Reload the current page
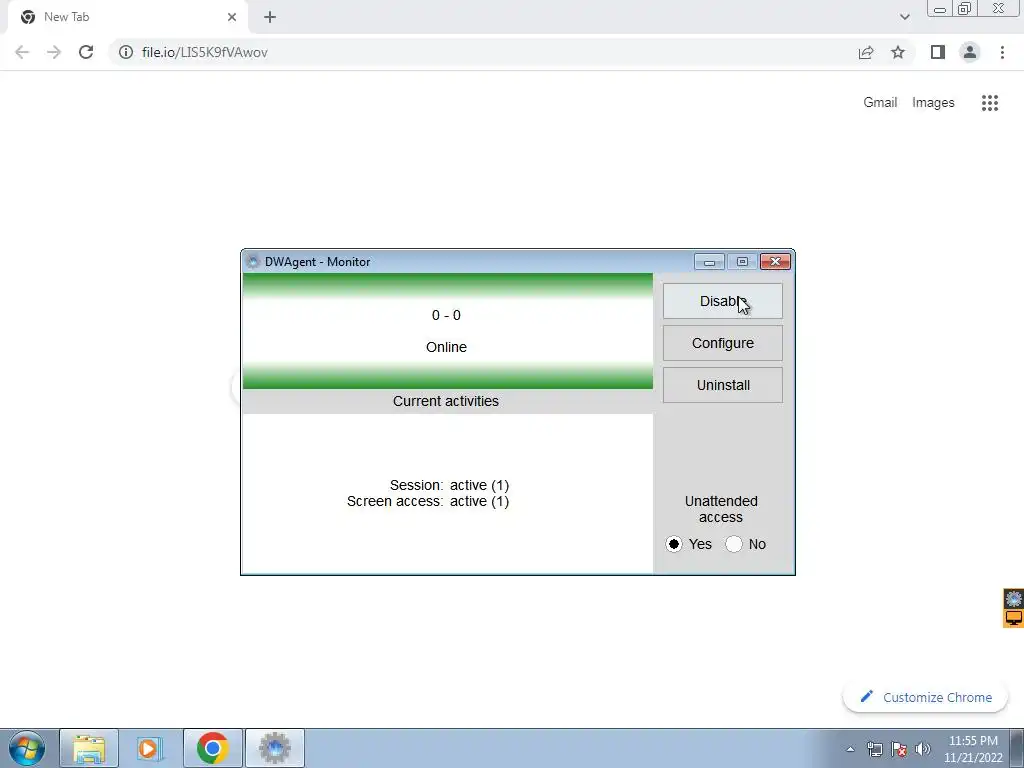The height and width of the screenshot is (768, 1024). click(x=86, y=52)
